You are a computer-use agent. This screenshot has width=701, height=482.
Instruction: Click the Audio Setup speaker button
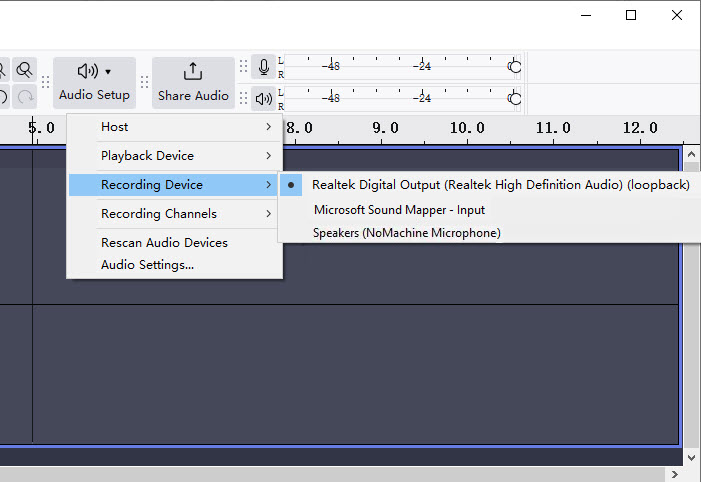point(94,81)
